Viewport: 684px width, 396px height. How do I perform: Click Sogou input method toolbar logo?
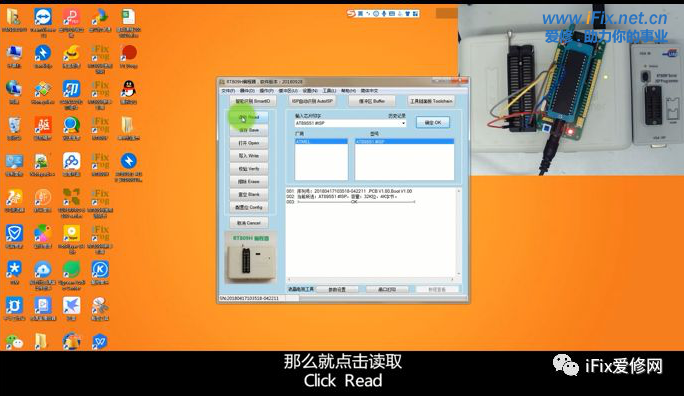(x=351, y=14)
